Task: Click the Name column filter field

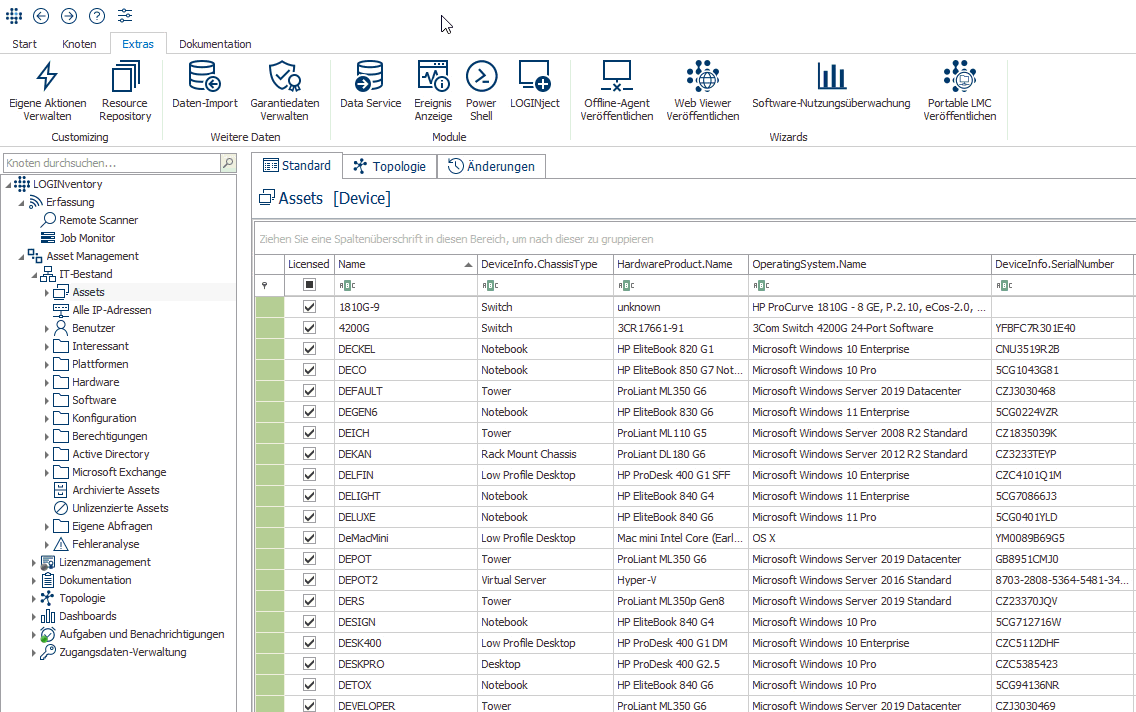Action: point(406,285)
